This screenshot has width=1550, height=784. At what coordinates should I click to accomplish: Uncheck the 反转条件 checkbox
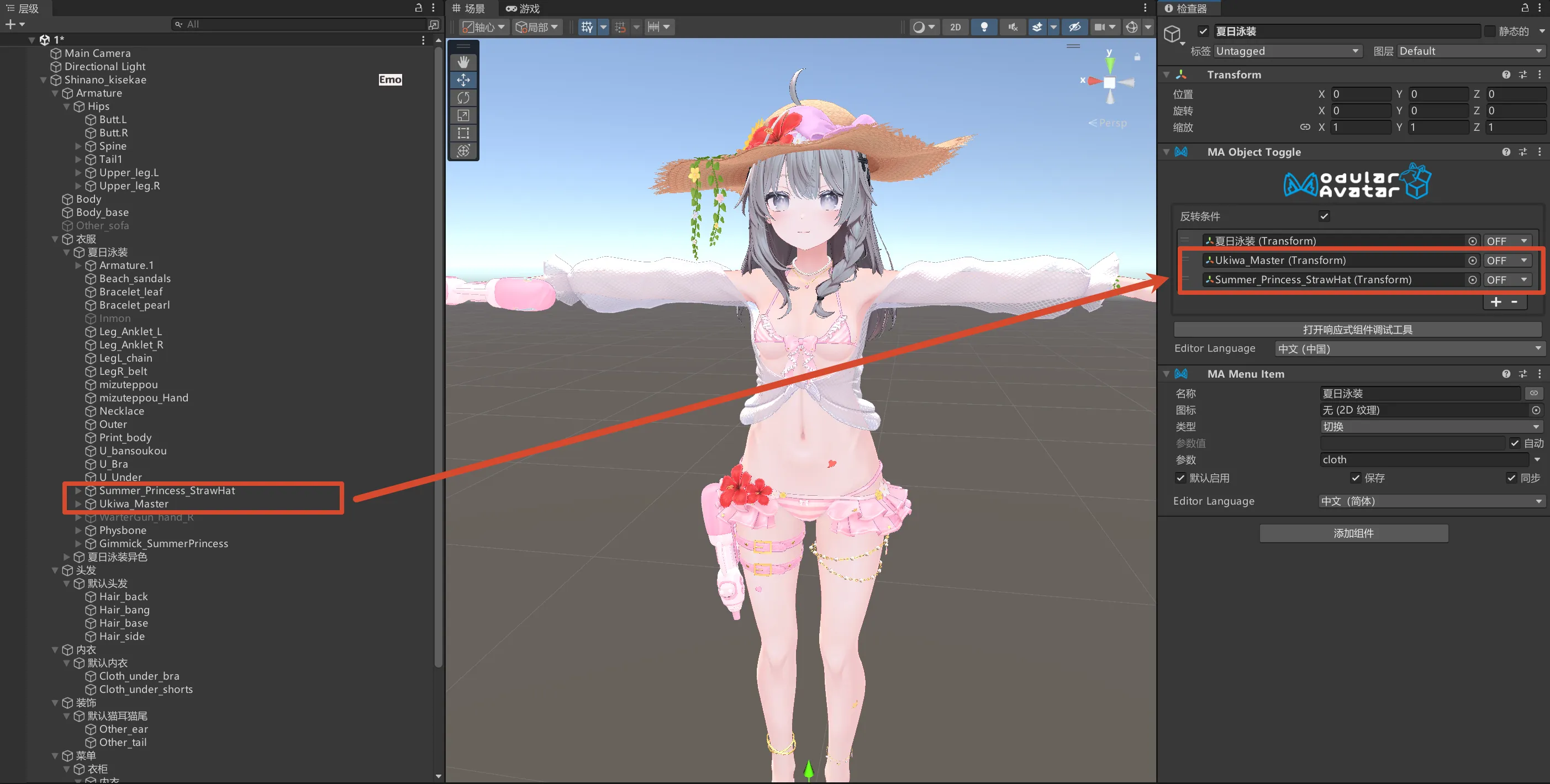point(1324,216)
